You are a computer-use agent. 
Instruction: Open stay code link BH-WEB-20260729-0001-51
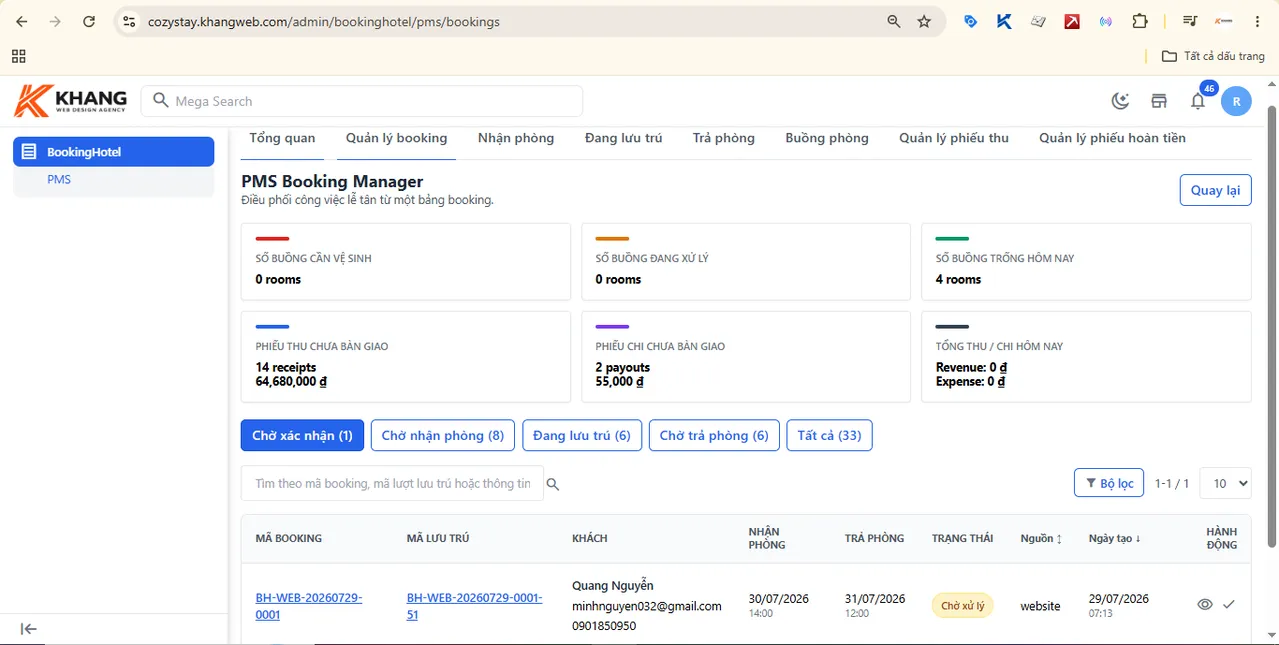[475, 606]
